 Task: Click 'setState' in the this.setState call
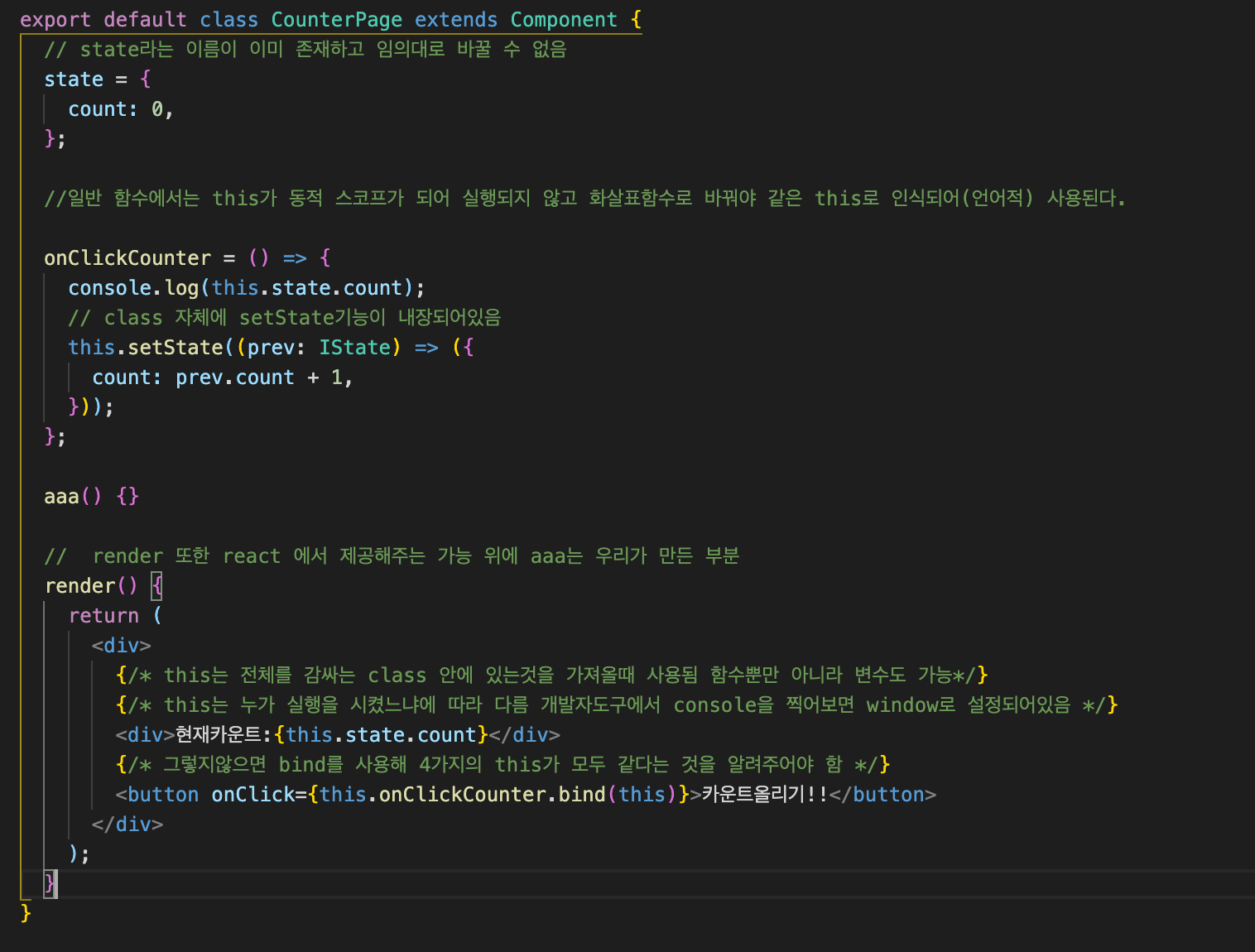[x=176, y=348]
